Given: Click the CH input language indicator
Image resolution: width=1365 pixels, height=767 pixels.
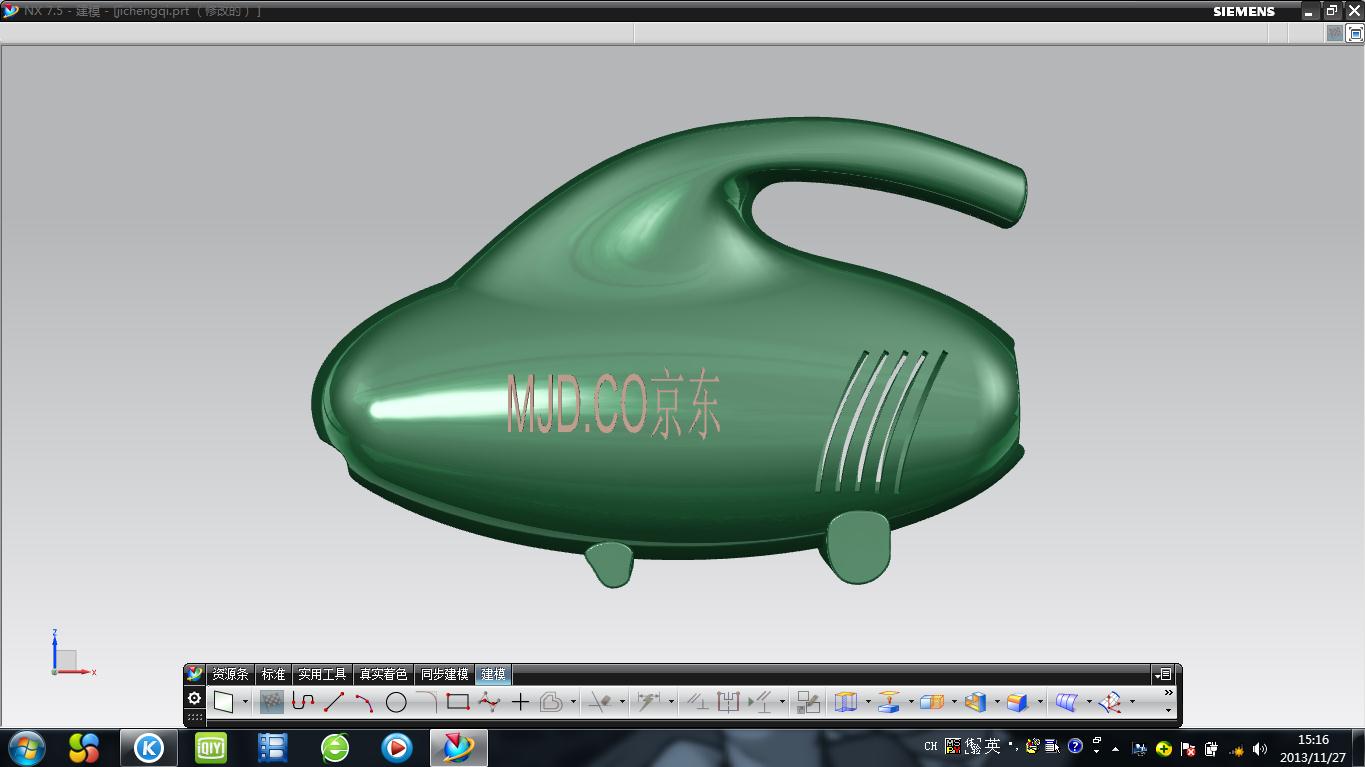Looking at the screenshot, I should [x=931, y=746].
